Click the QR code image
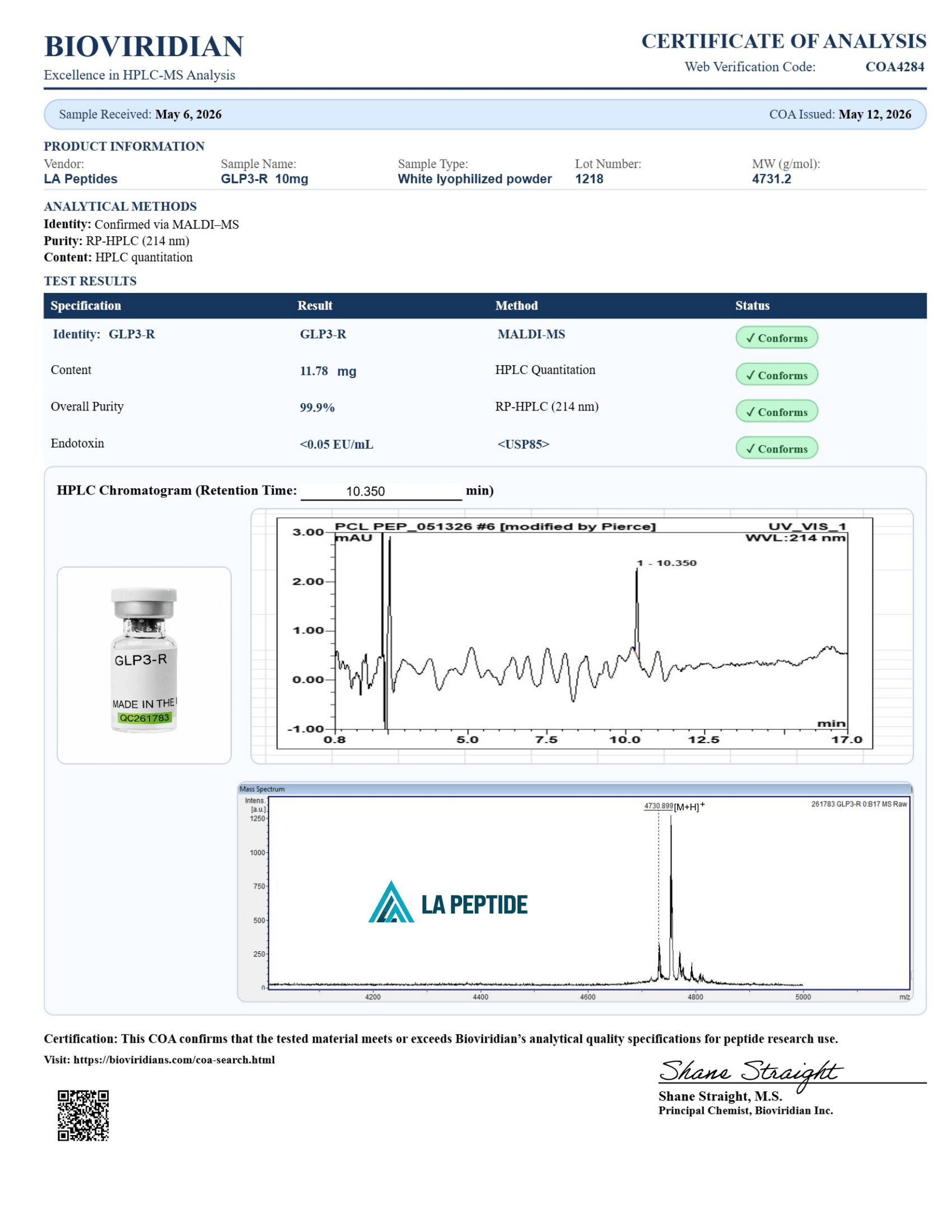952x1232 pixels. click(x=83, y=1115)
